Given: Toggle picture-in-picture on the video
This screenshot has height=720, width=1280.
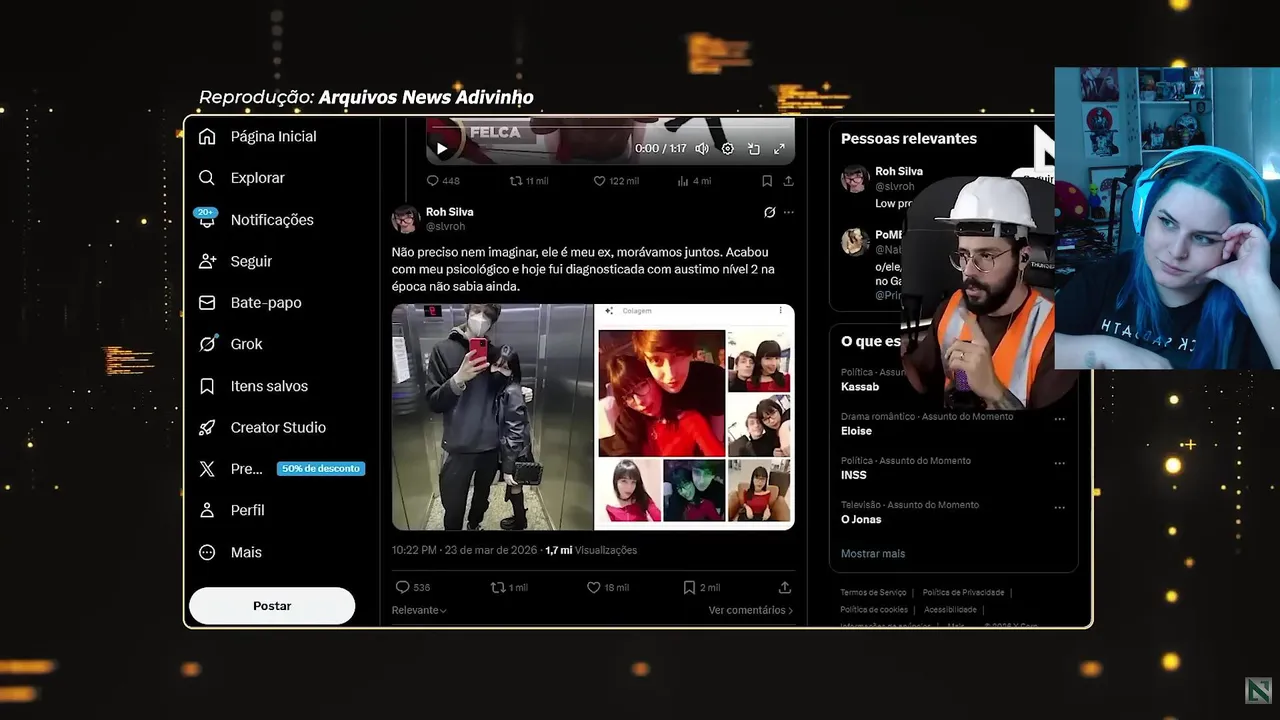Looking at the screenshot, I should 754,149.
